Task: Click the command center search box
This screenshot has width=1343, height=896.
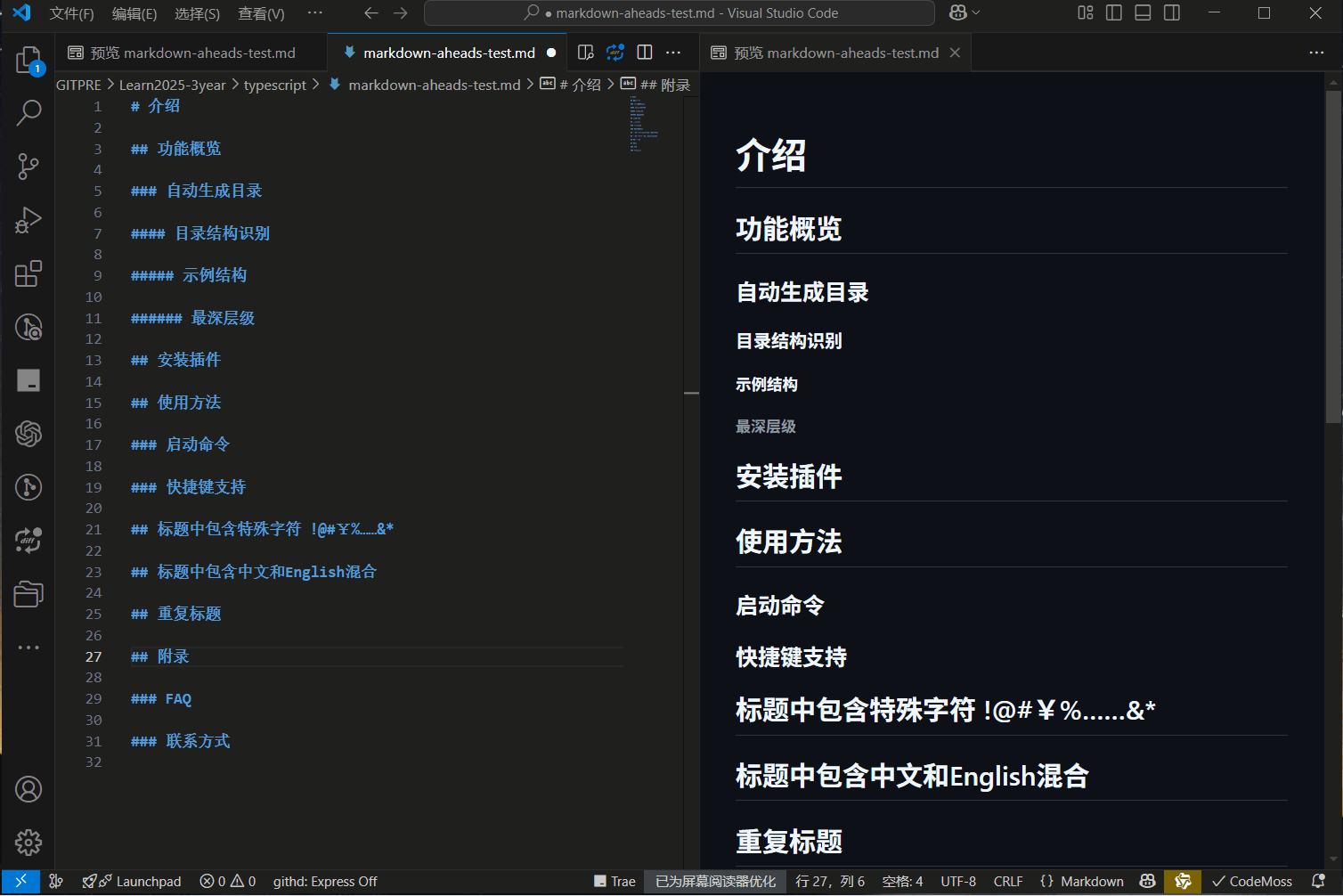Action: coord(680,13)
